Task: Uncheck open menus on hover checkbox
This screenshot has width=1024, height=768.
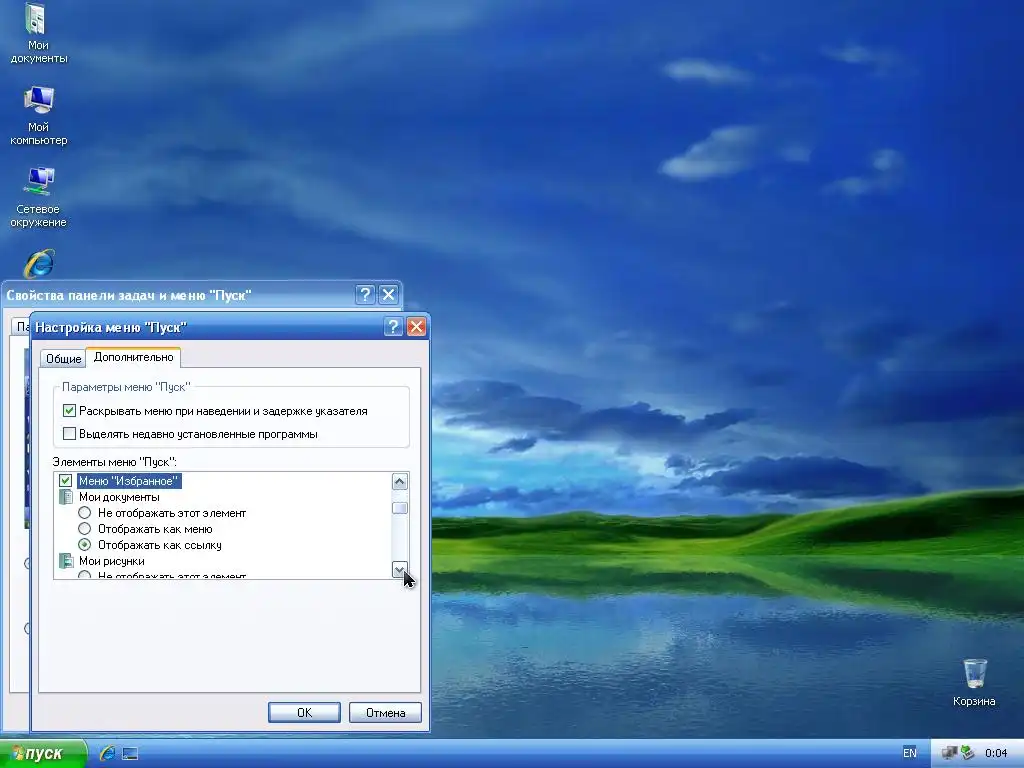Action: coord(69,411)
